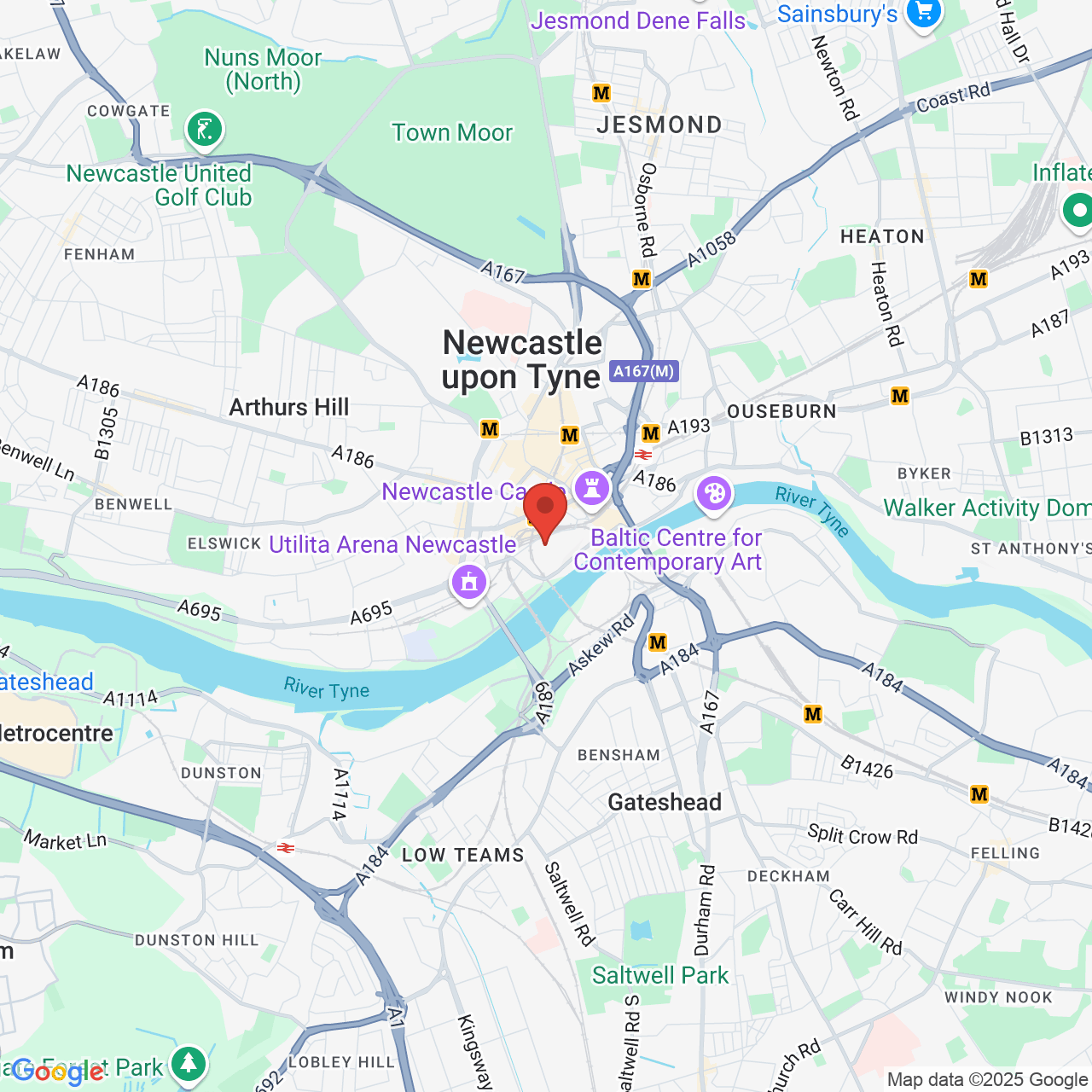Click the Newcastle upon Tyne city label
This screenshot has height=1092, width=1092.
(x=522, y=359)
